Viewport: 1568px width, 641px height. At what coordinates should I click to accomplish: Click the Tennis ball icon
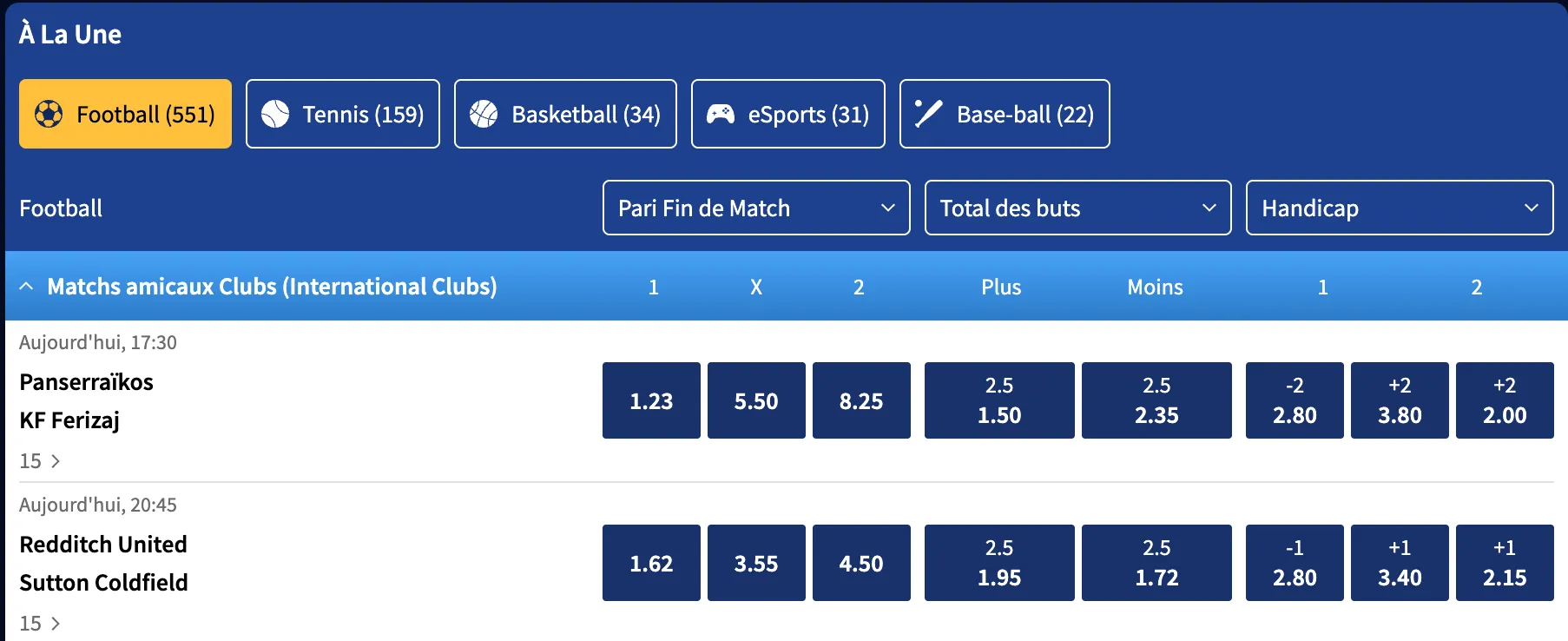pyautogui.click(x=275, y=114)
